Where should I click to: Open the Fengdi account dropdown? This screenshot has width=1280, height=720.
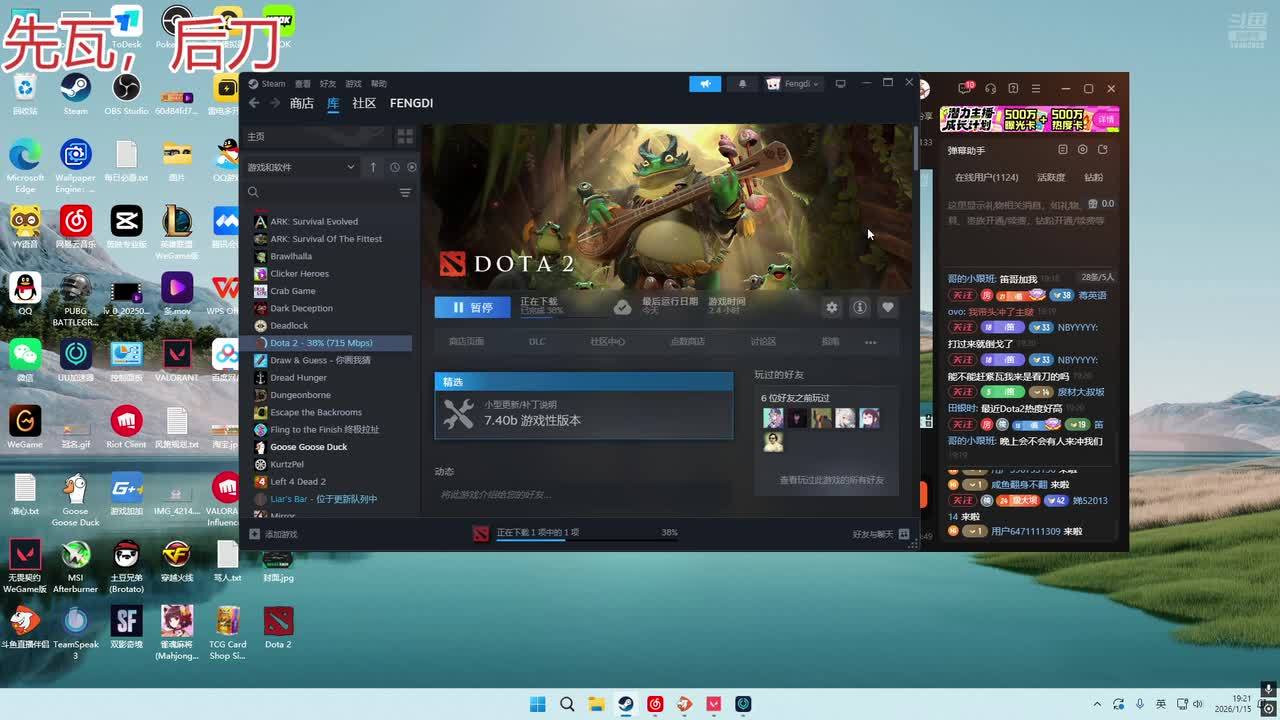(x=794, y=84)
